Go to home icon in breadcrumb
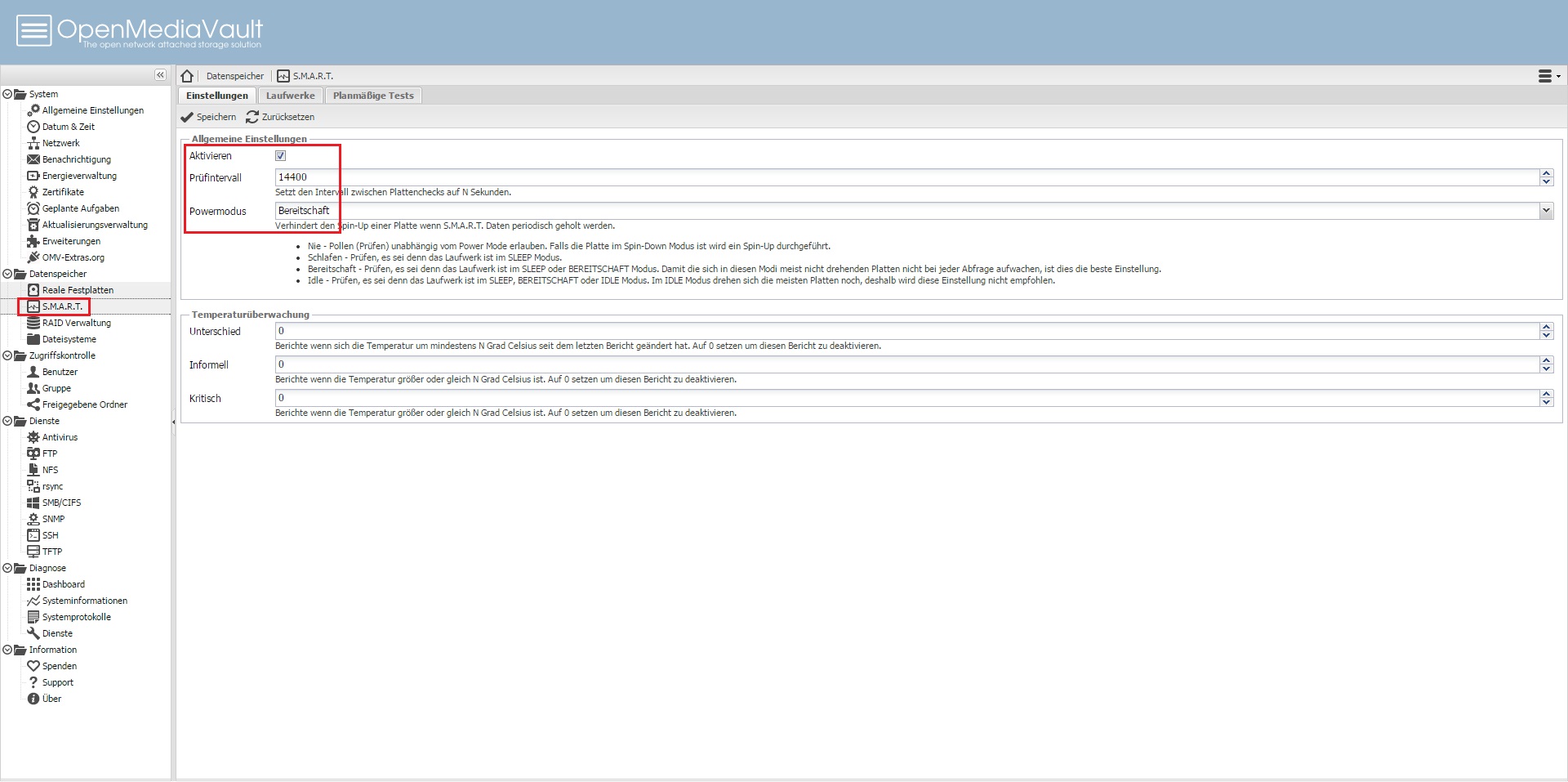 coord(187,76)
